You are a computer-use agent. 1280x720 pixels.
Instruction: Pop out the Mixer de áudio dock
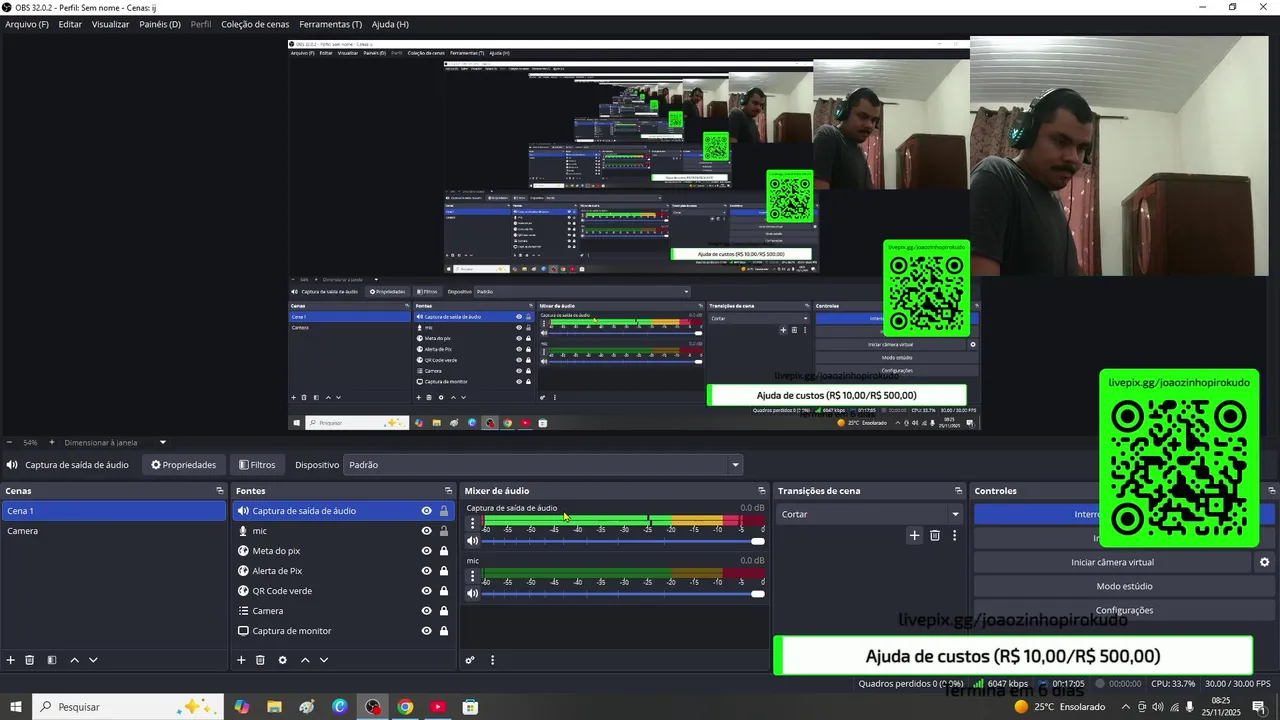click(761, 491)
